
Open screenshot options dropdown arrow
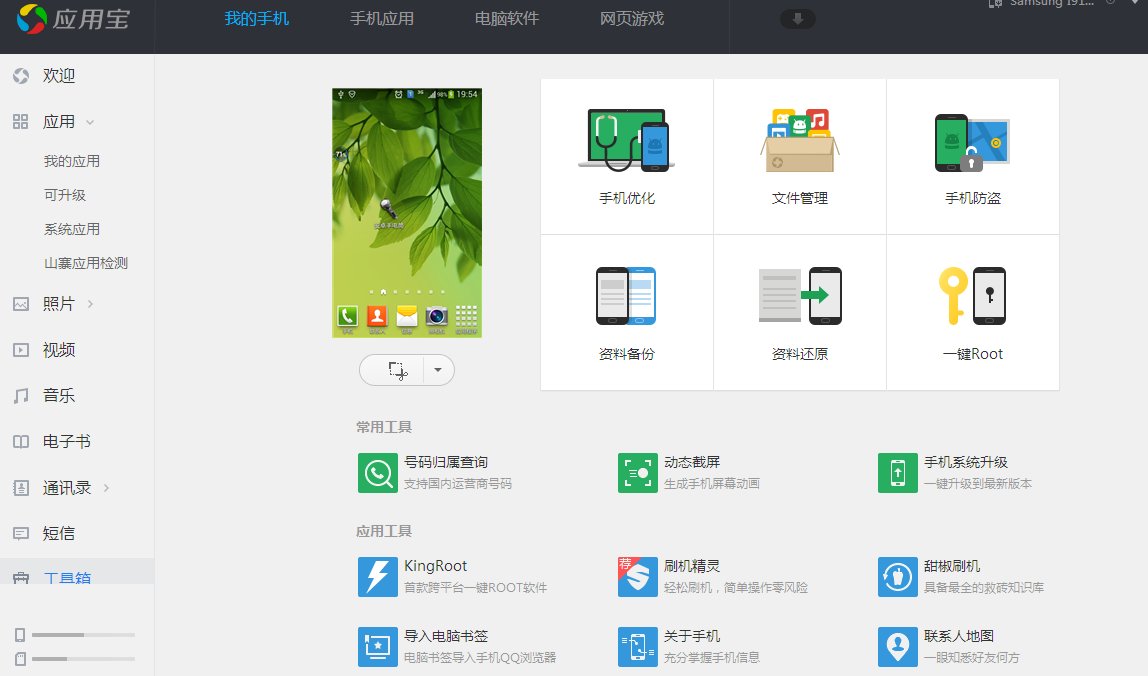tap(438, 370)
